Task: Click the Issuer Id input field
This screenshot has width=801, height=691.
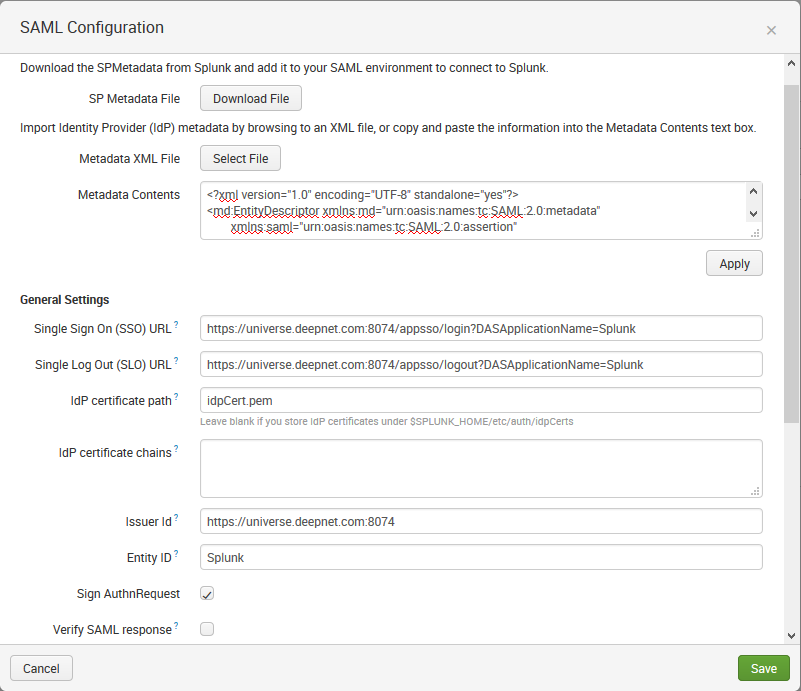Action: (x=480, y=521)
